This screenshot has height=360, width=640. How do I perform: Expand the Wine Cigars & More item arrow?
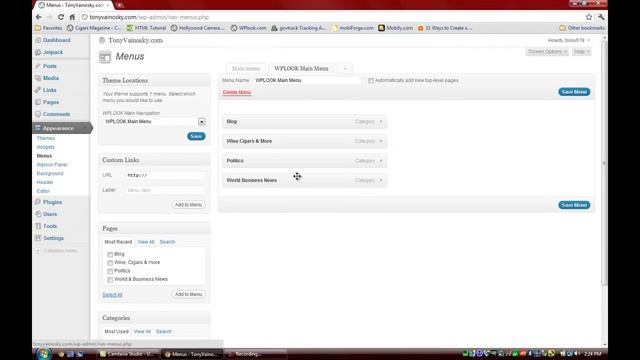tap(381, 141)
